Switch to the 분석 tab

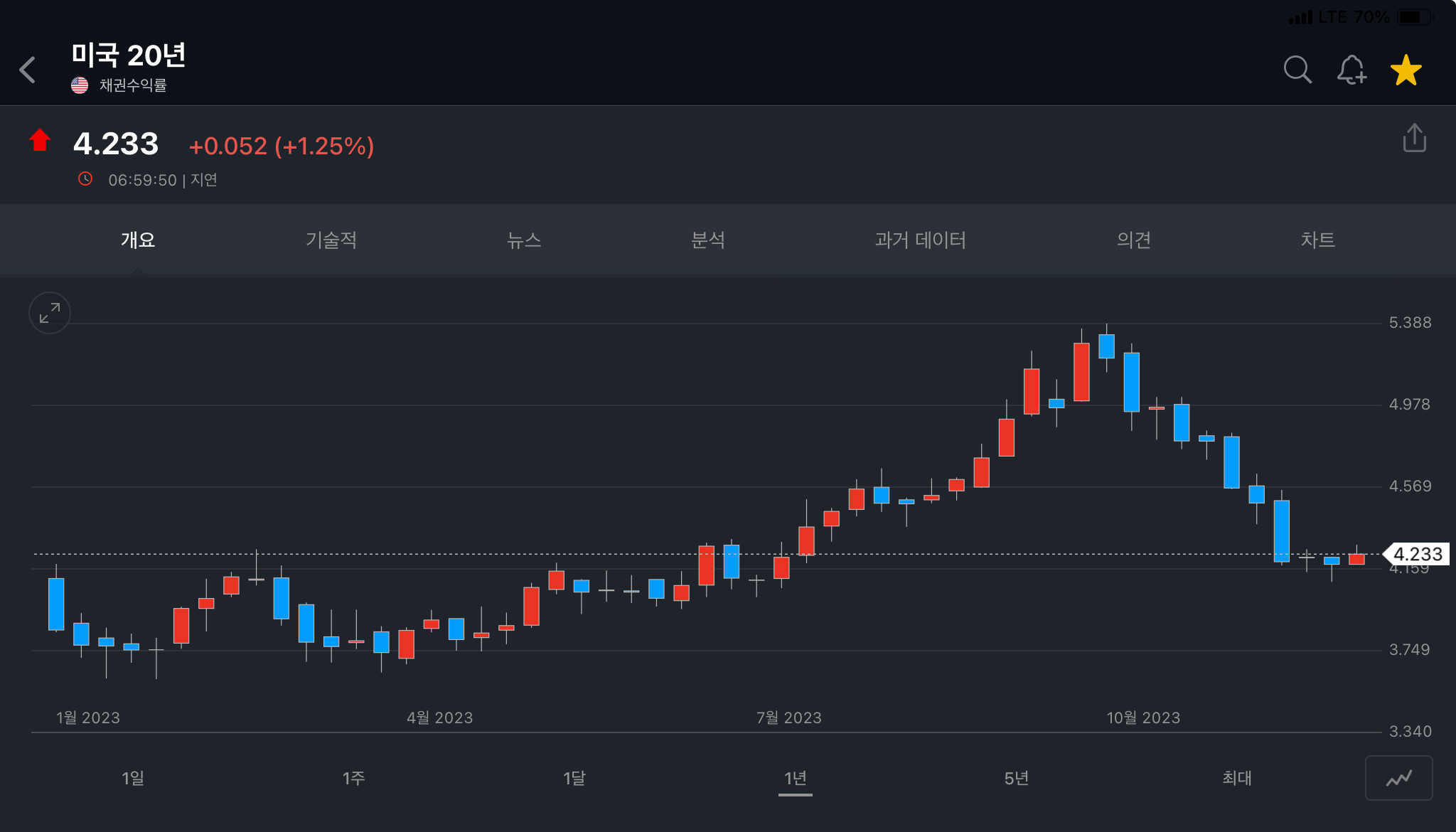[x=708, y=240]
